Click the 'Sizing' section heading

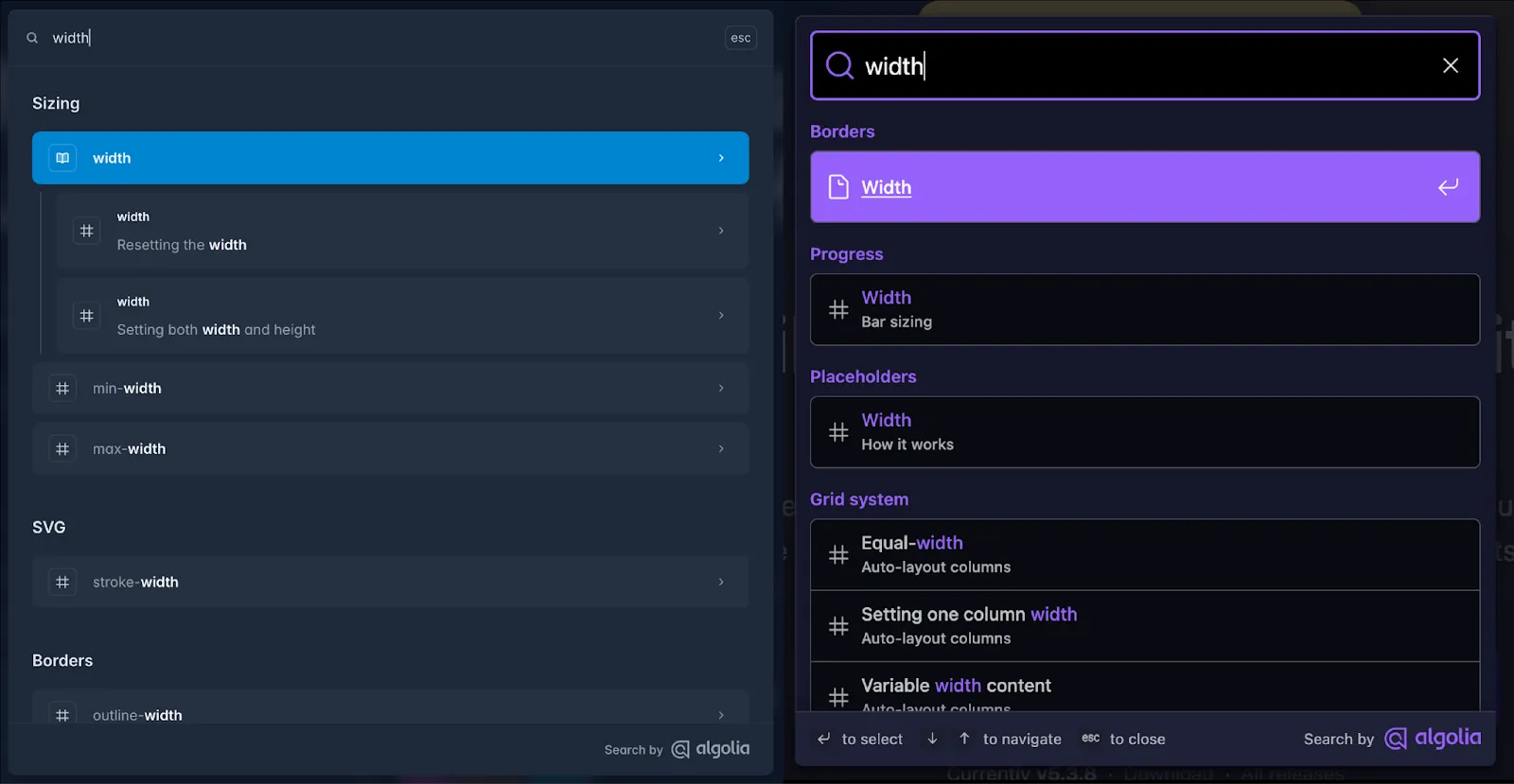pyautogui.click(x=56, y=103)
